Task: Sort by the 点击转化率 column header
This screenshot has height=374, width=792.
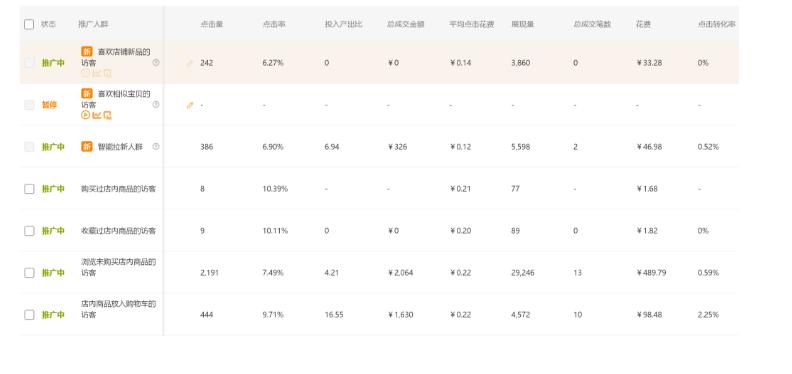Action: pos(717,24)
